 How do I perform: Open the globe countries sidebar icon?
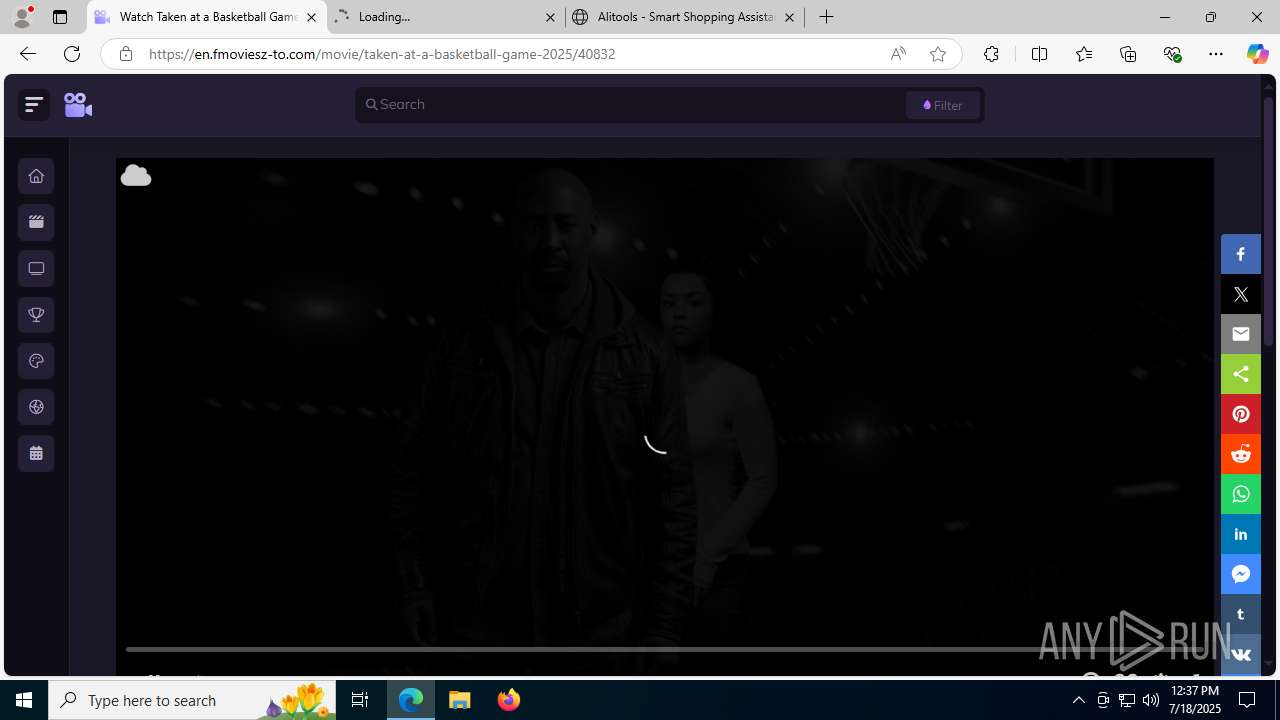36,407
